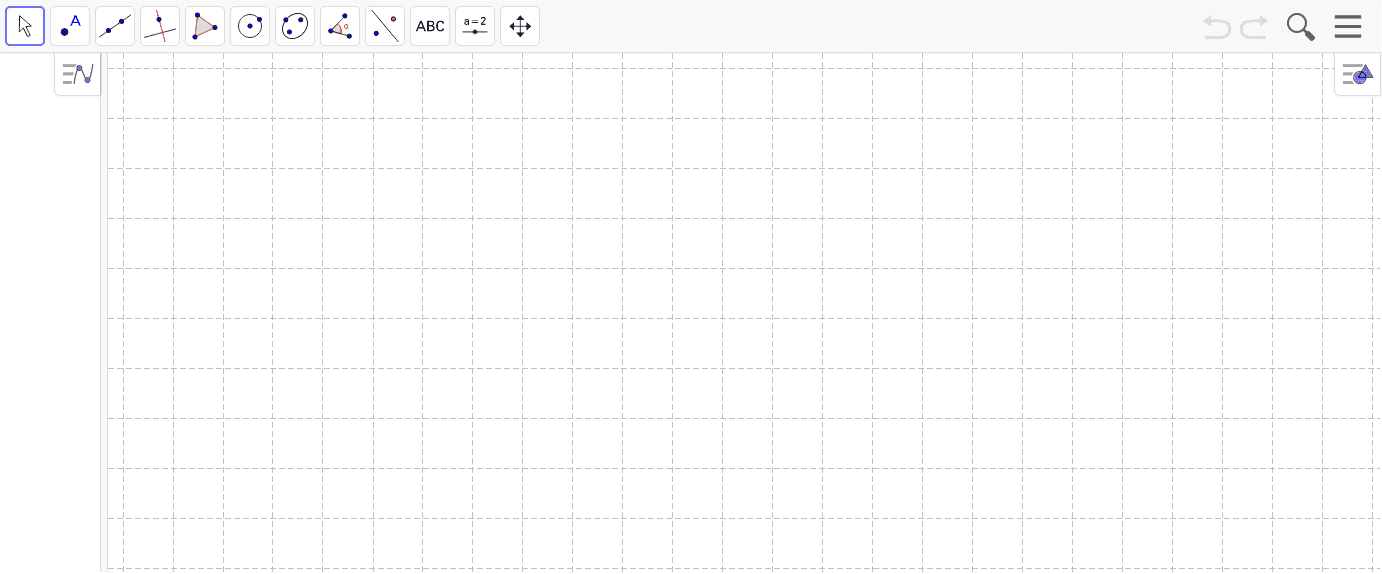The height and width of the screenshot is (574, 1382).
Task: Choose Circle with Center through Point tool
Action: click(x=250, y=26)
